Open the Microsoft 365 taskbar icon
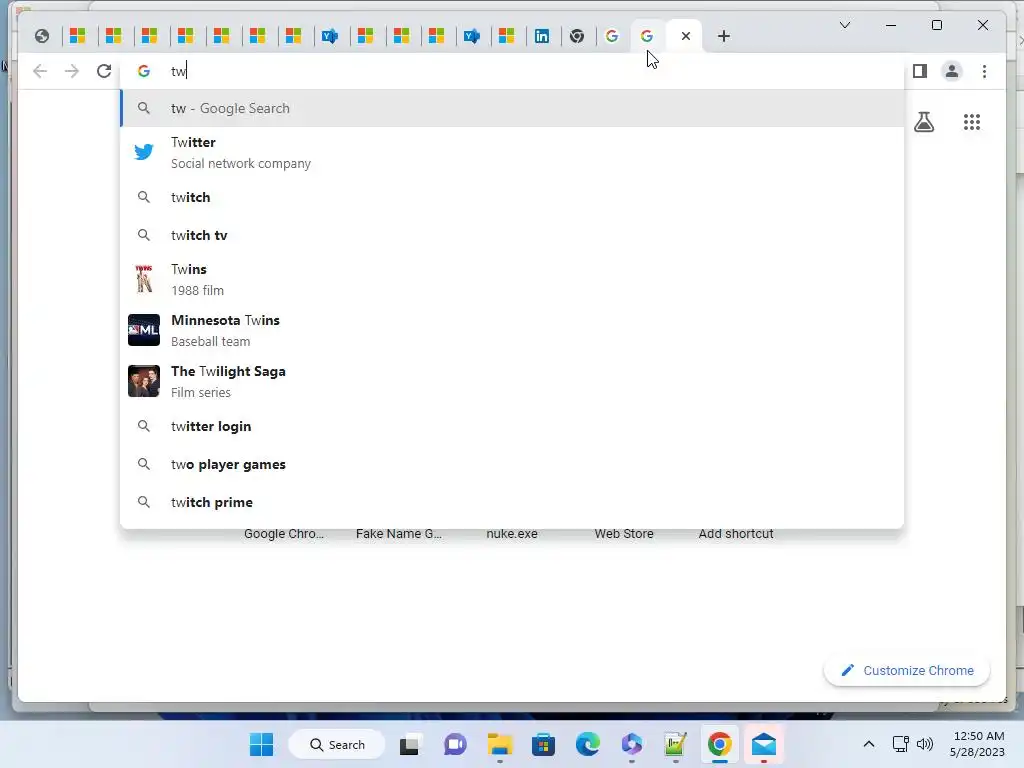1024x768 pixels. pyautogui.click(x=632, y=744)
